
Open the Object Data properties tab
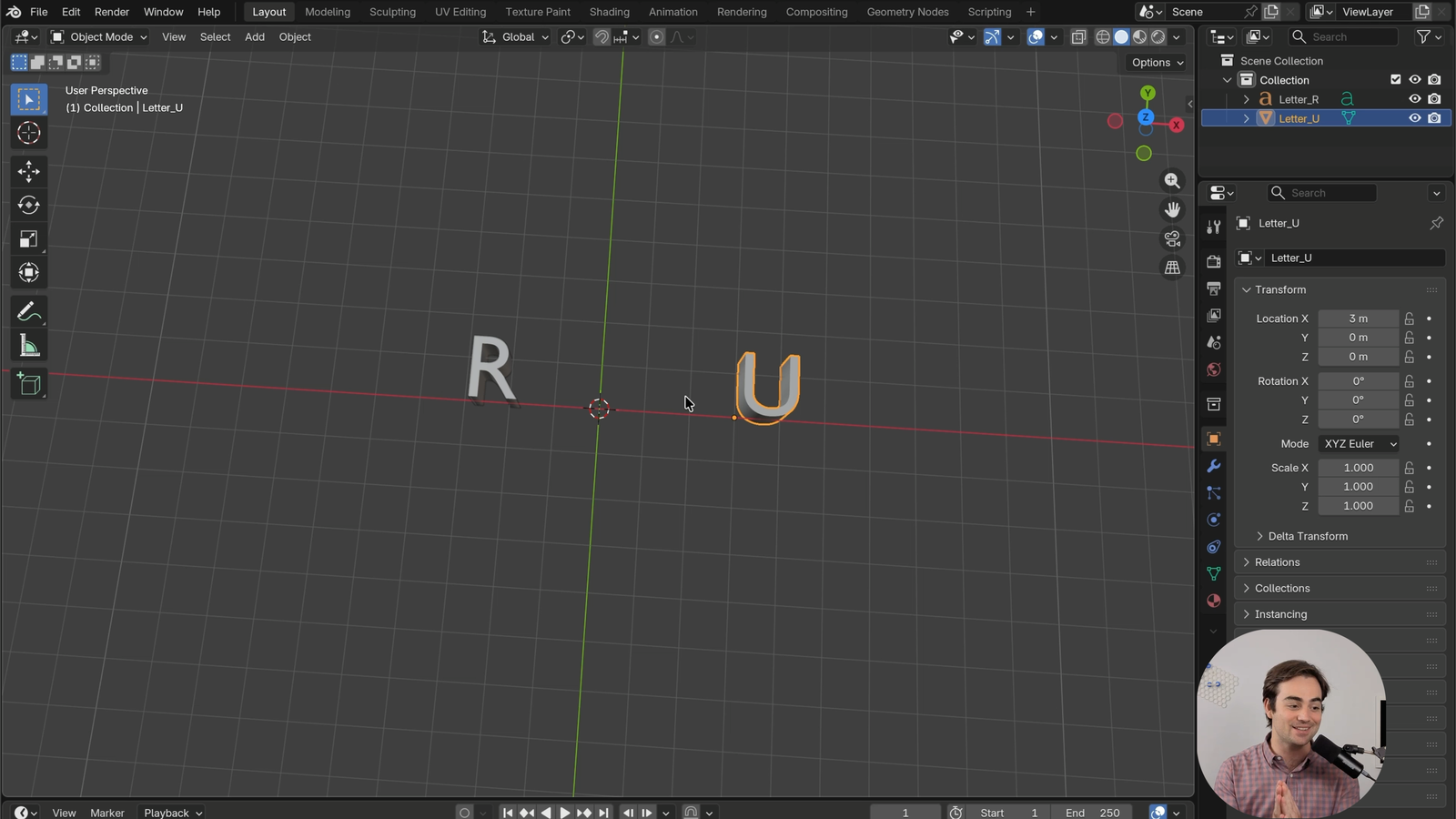click(x=1213, y=573)
